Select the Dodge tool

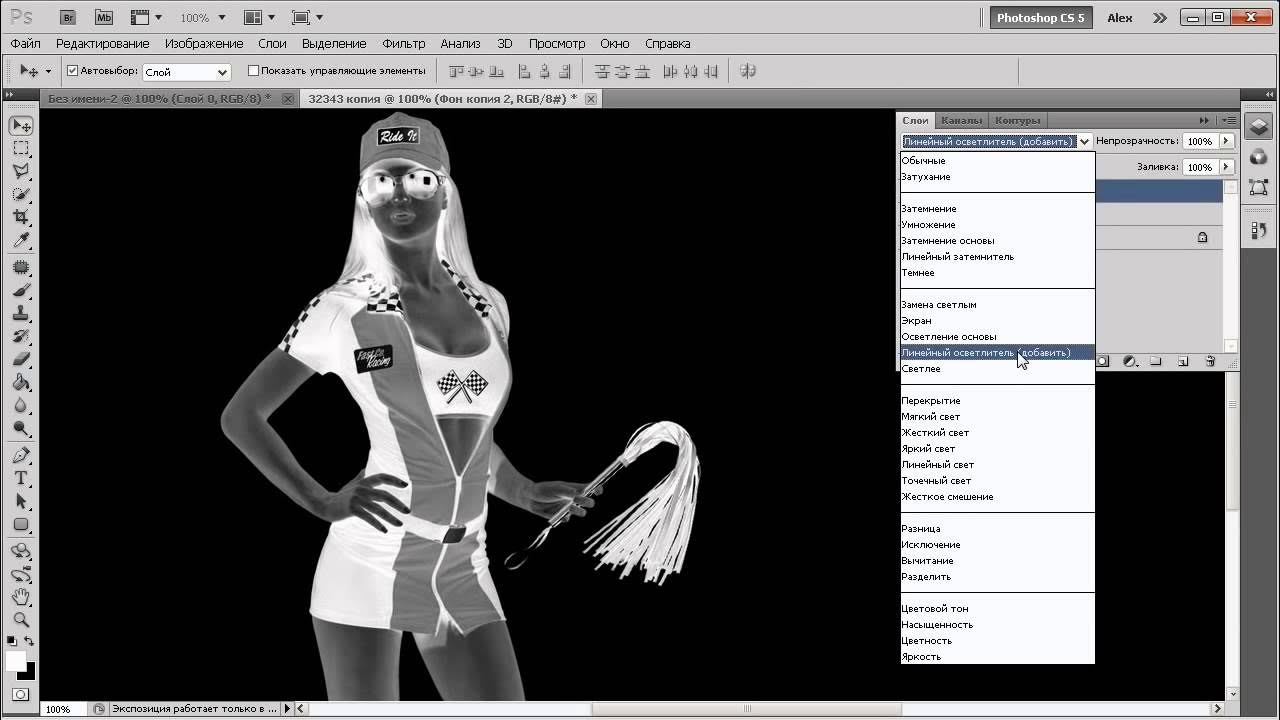pyautogui.click(x=21, y=428)
